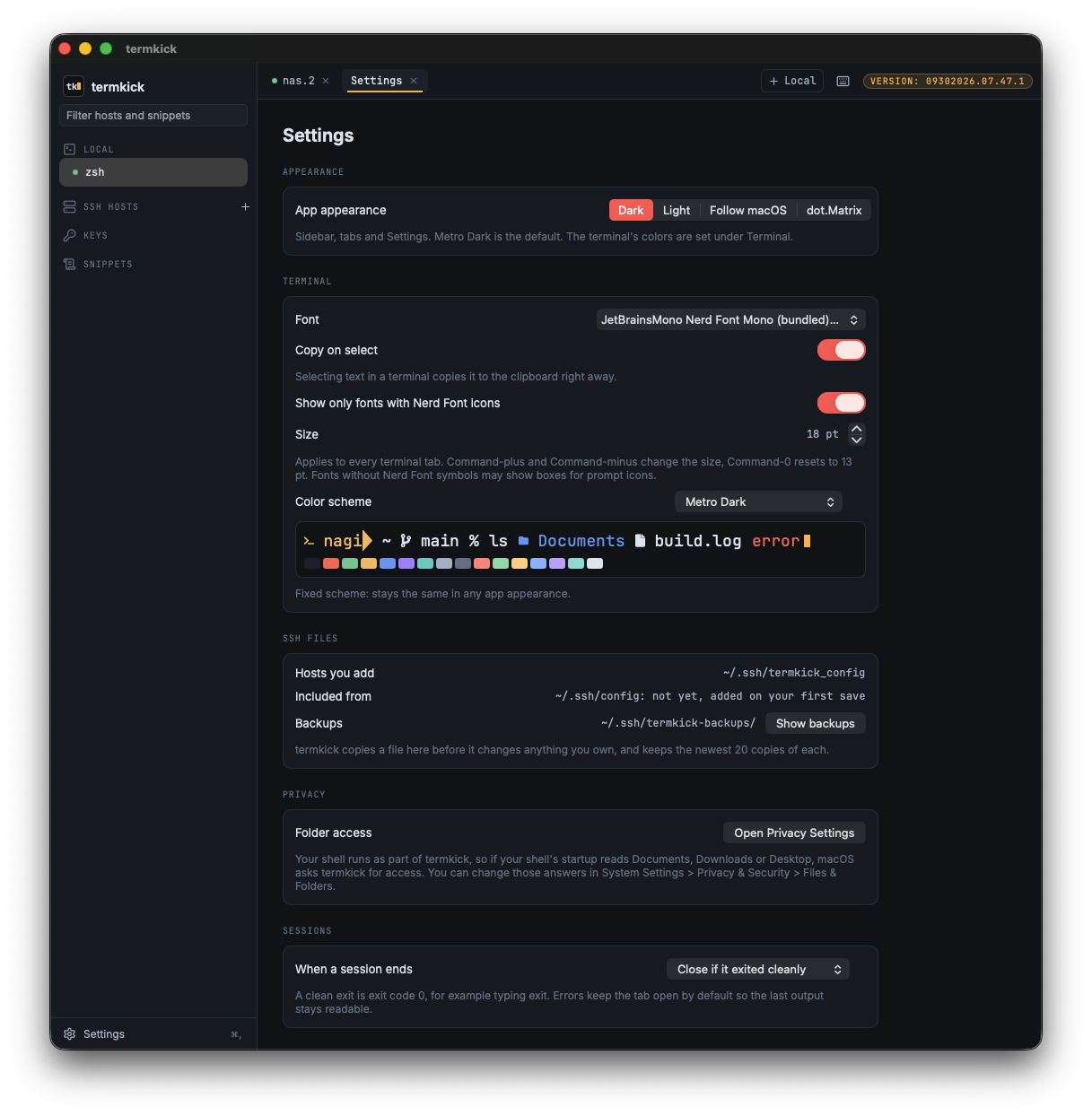Select the Light app appearance option
This screenshot has height=1116, width=1092.
click(677, 210)
